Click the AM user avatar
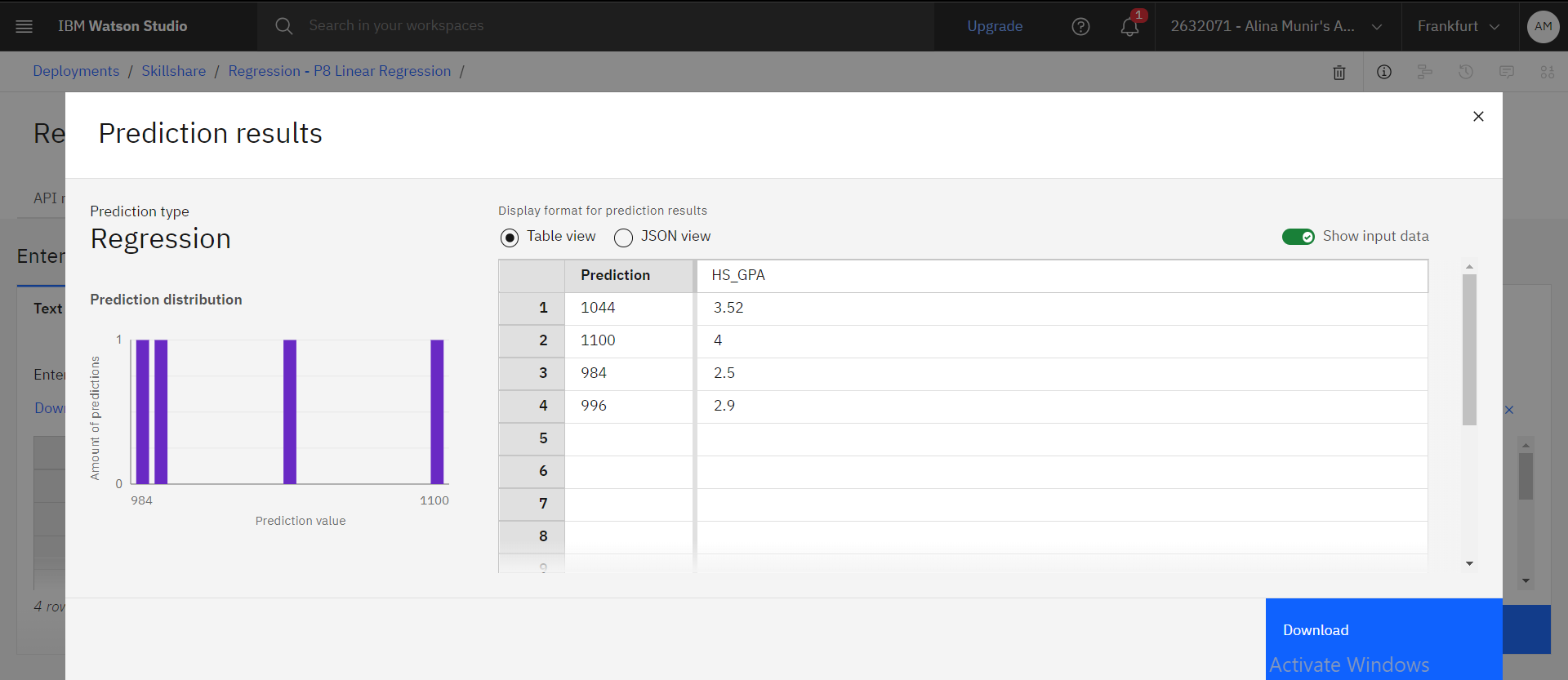 (x=1543, y=26)
